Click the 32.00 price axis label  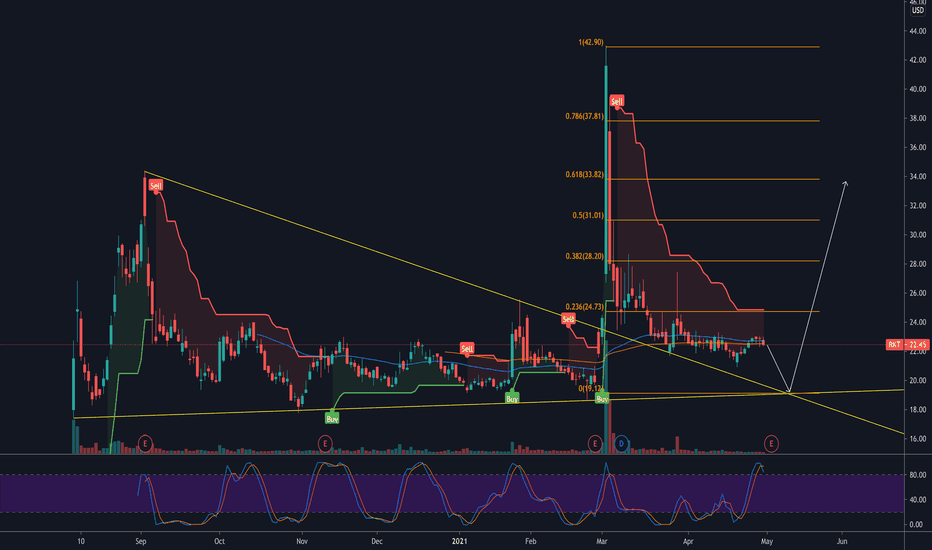[917, 206]
